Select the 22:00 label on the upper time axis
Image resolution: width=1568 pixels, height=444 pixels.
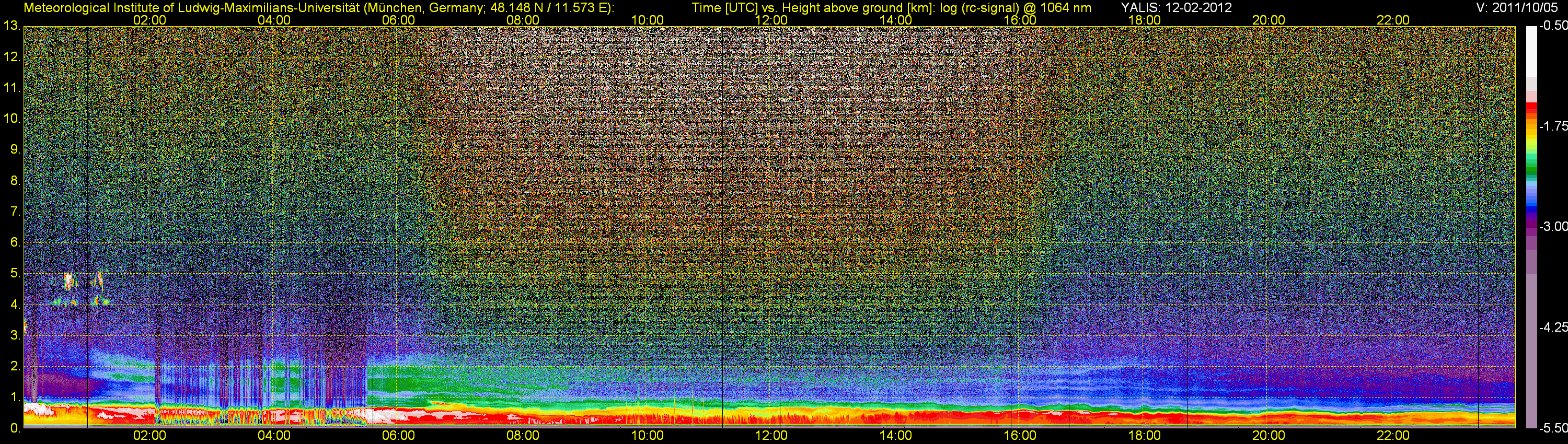(1393, 20)
